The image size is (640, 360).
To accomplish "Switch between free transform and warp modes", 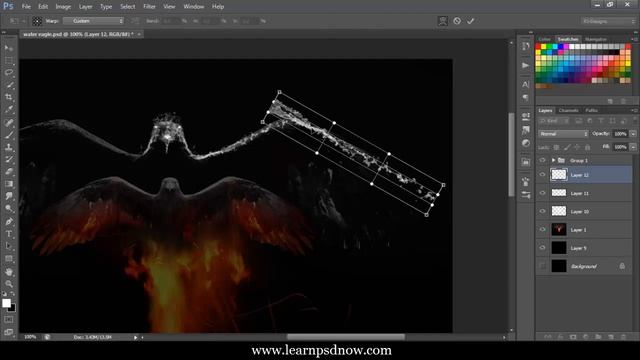I will pos(442,21).
